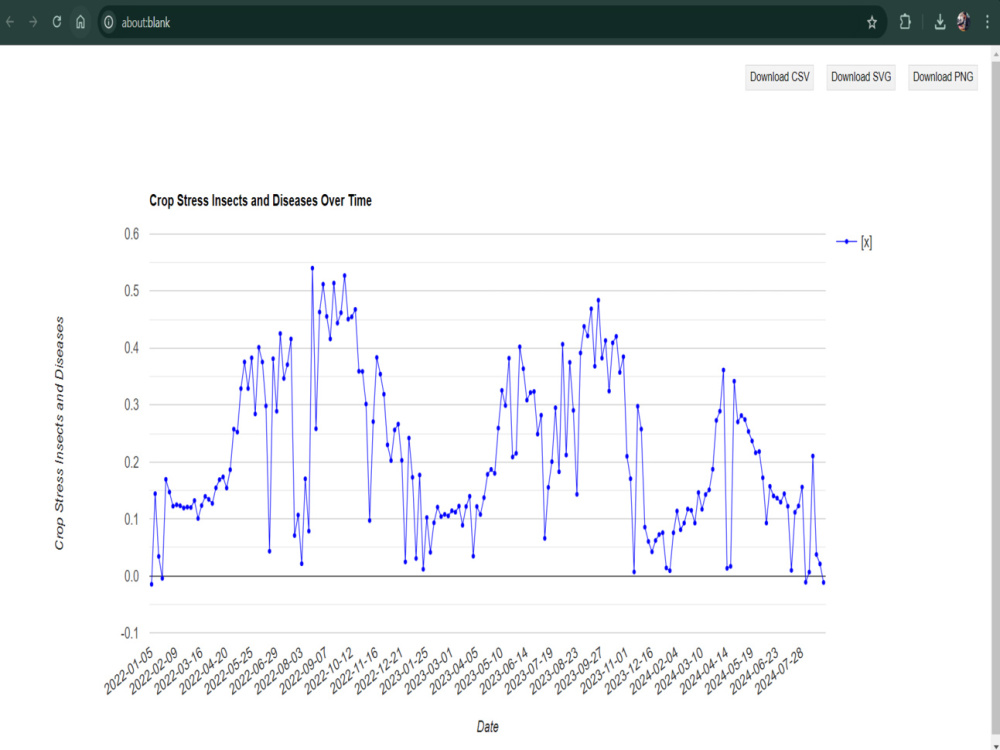Open the downloads icon
Viewport: 1000px width, 750px height.
[x=939, y=22]
